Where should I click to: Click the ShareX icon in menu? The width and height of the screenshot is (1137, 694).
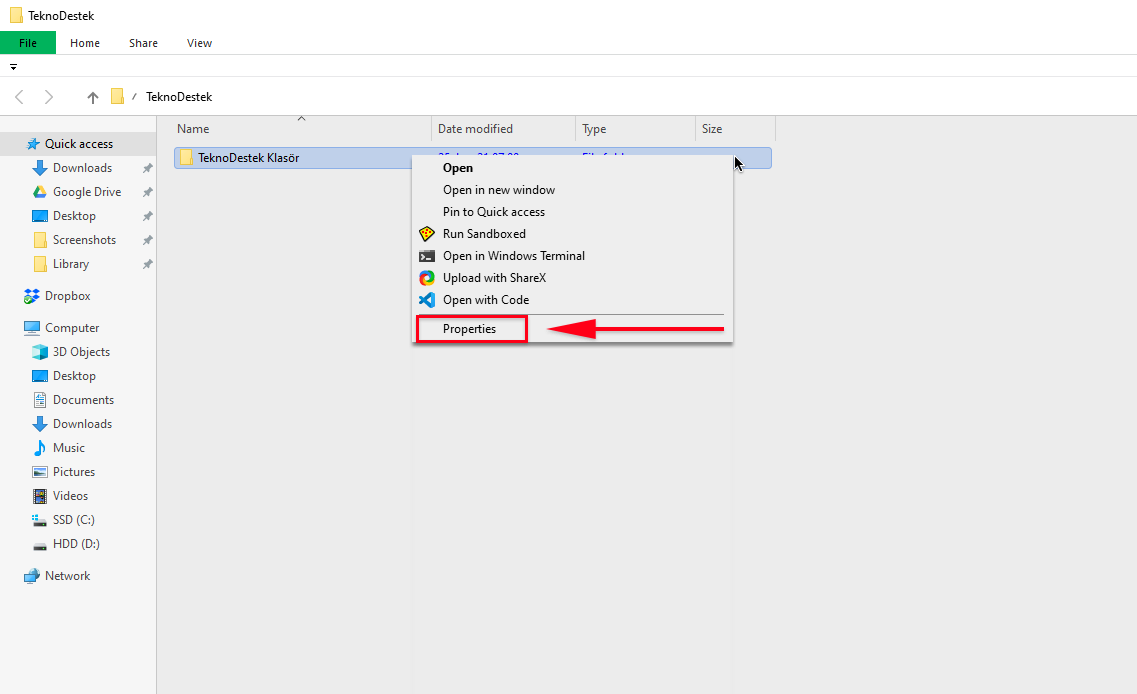[x=426, y=278]
